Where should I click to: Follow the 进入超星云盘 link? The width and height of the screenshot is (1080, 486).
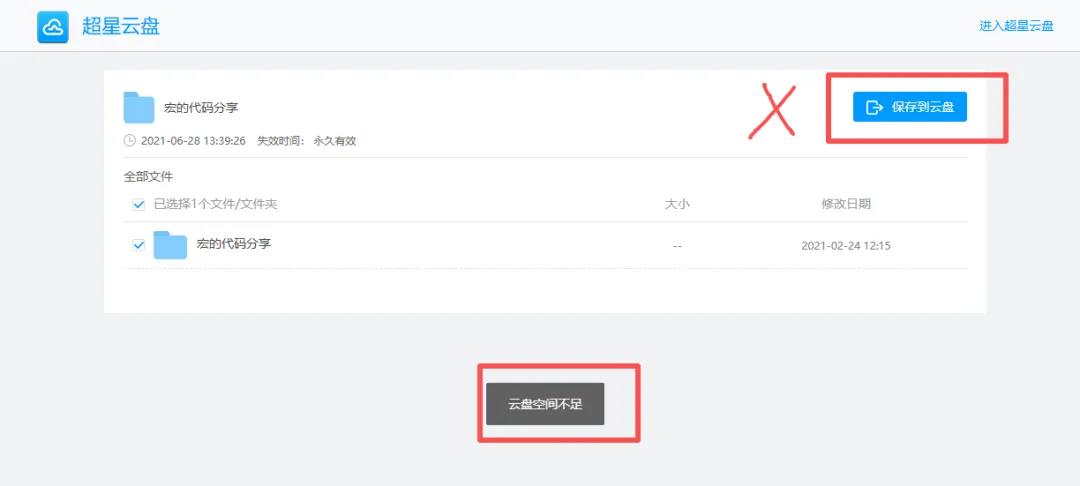[x=1016, y=26]
